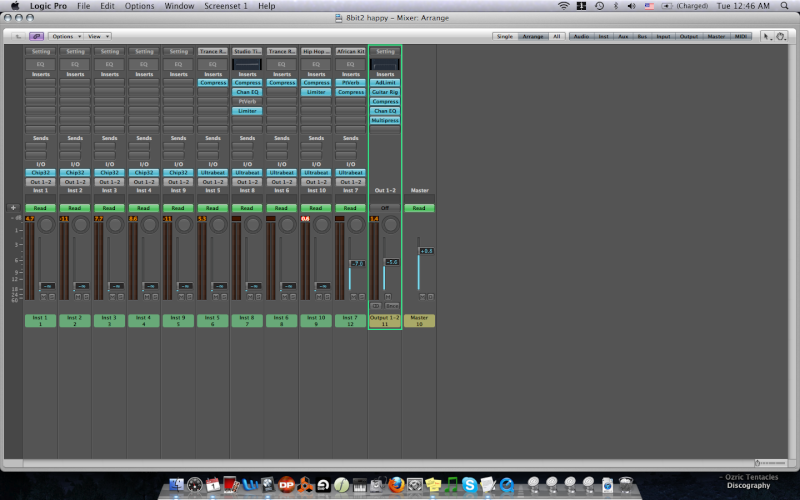Image resolution: width=800 pixels, height=500 pixels.
Task: Open the Edit menu
Action: 107,6
